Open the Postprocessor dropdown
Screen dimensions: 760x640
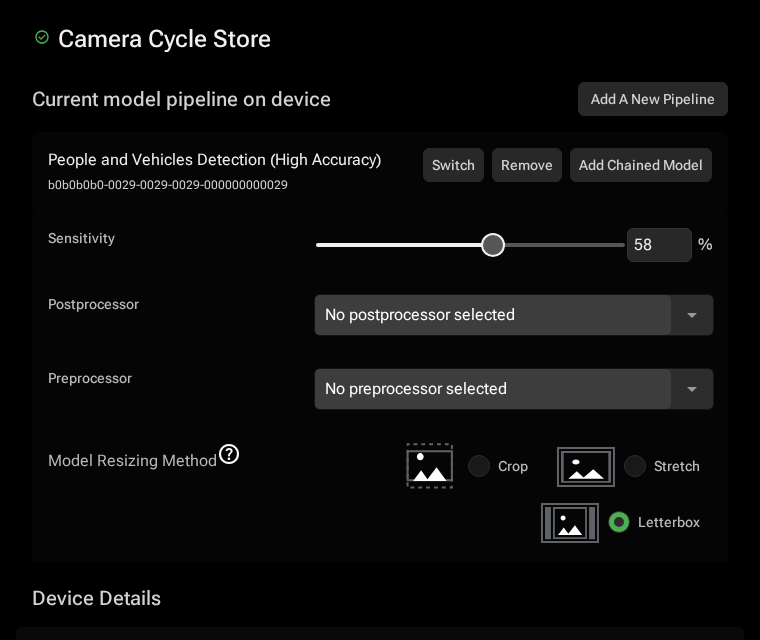tap(514, 315)
